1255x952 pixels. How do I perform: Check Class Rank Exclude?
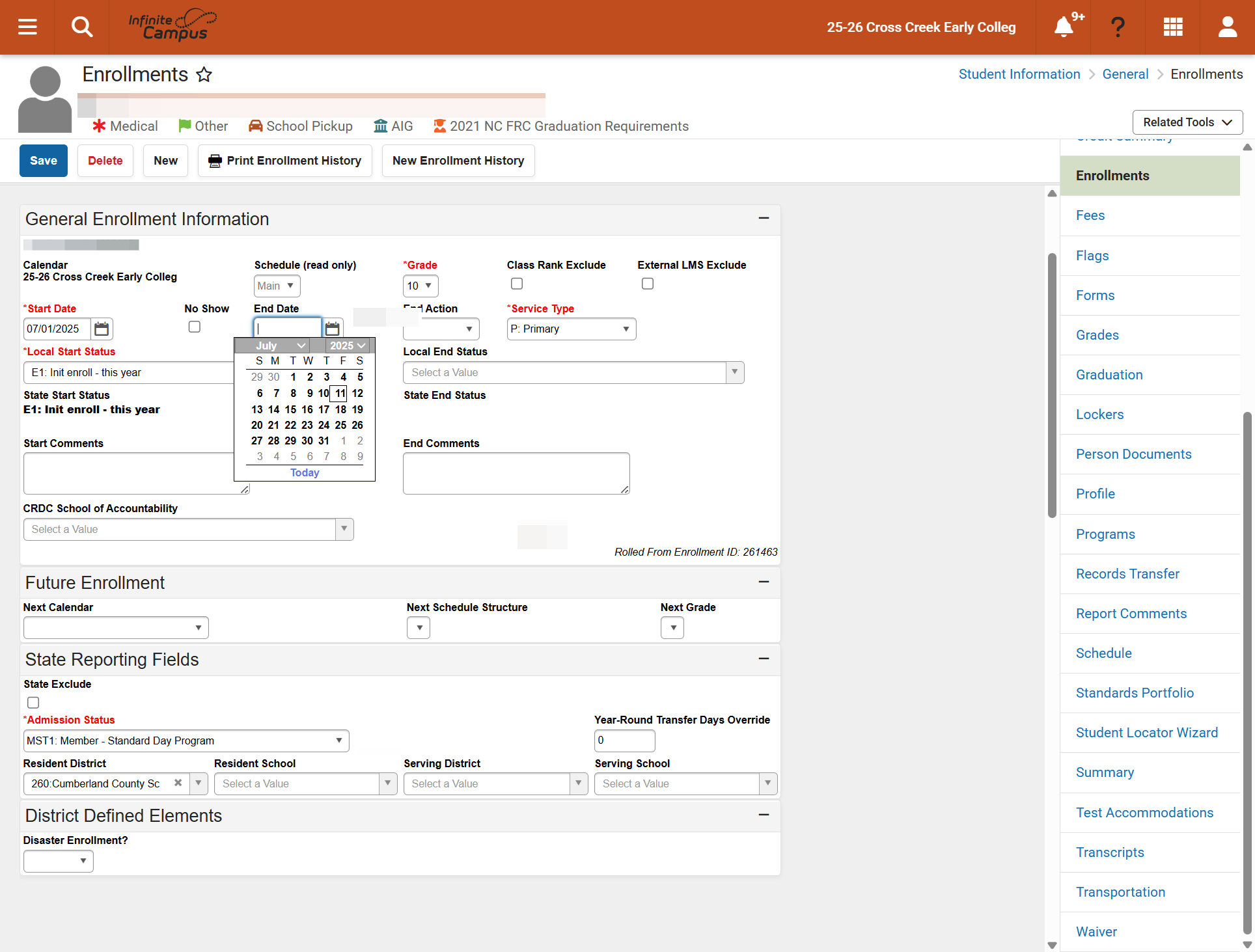(517, 284)
